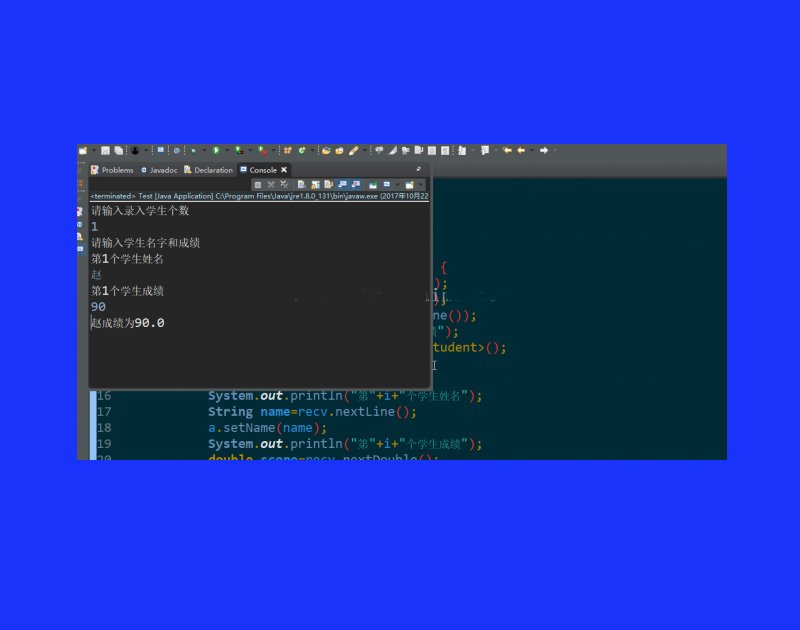Click the Console restore view icon
This screenshot has height=630, width=800.
point(418,169)
